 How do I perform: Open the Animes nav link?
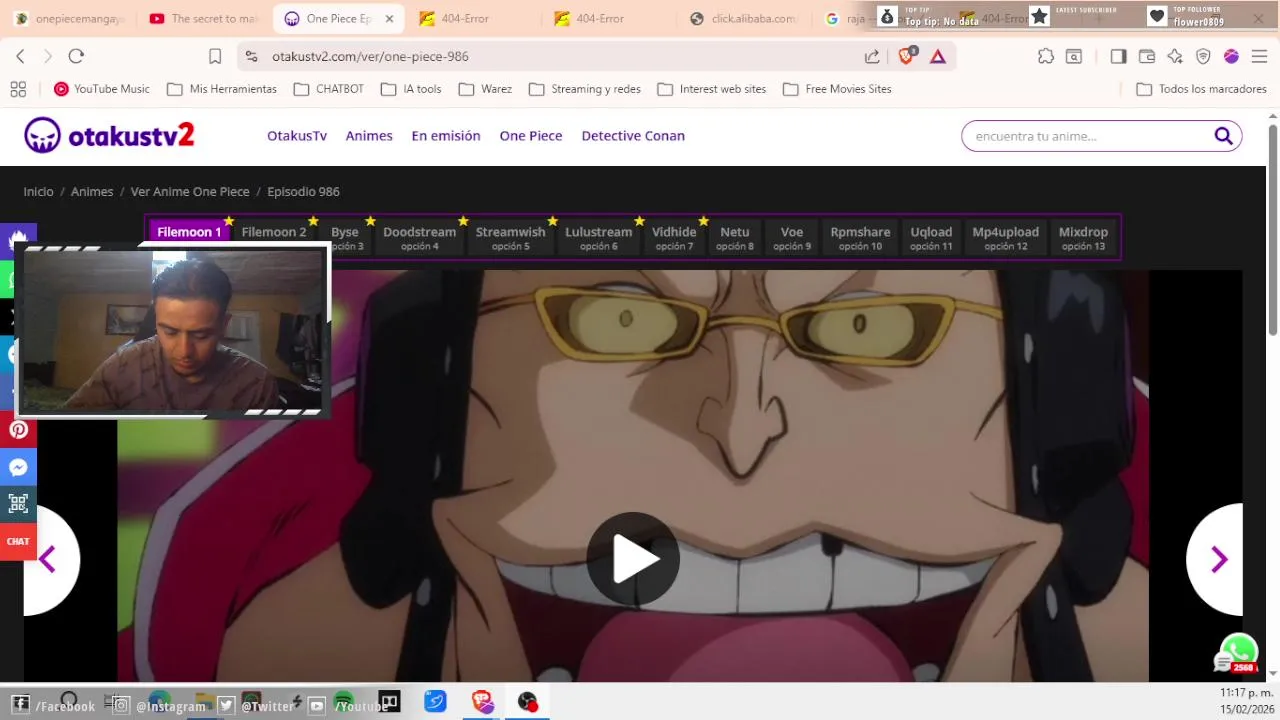[x=369, y=136]
